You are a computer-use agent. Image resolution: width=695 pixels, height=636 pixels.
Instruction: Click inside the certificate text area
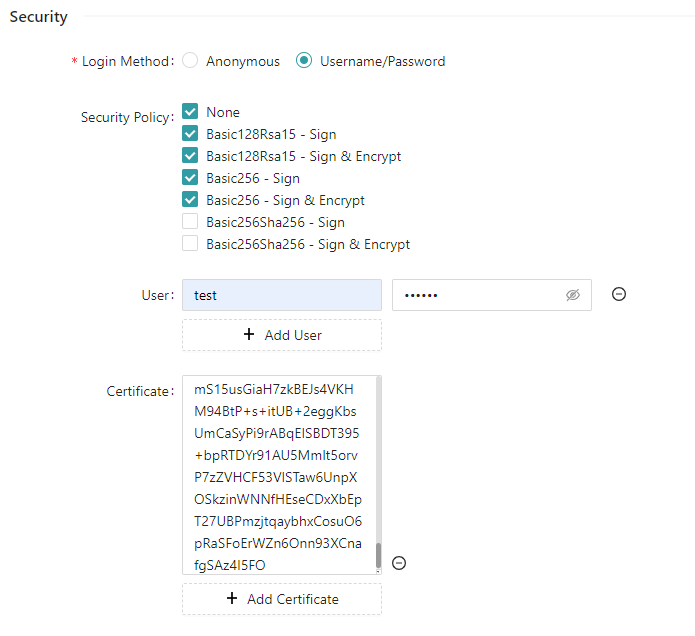pos(279,475)
